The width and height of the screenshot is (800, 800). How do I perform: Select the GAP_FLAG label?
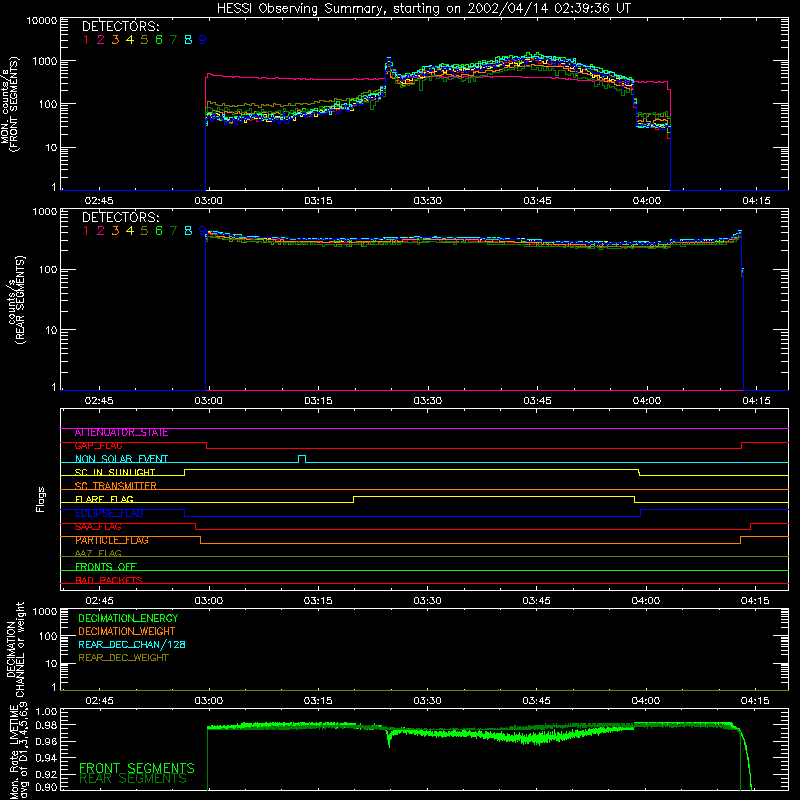click(x=98, y=446)
